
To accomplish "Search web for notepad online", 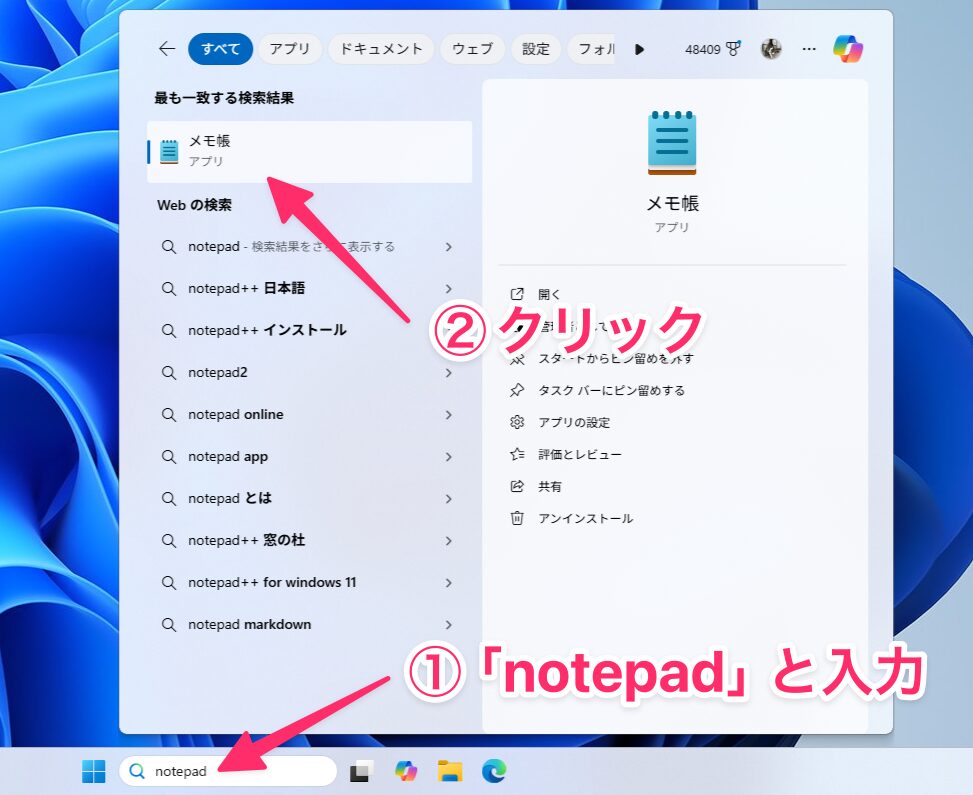I will pos(236,414).
